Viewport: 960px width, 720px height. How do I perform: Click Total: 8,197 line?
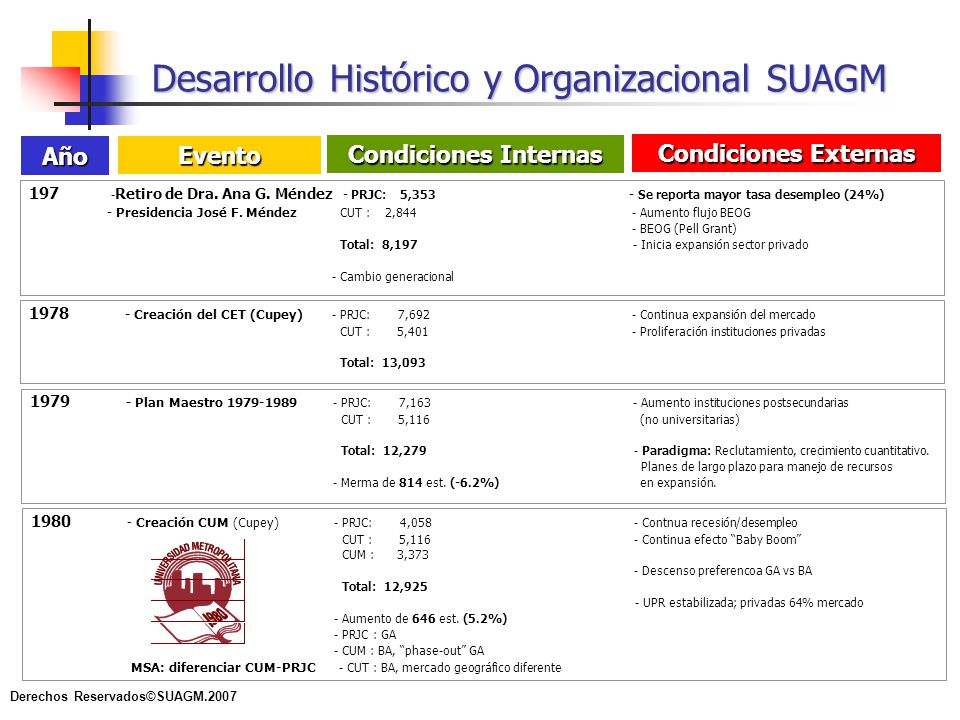[378, 245]
